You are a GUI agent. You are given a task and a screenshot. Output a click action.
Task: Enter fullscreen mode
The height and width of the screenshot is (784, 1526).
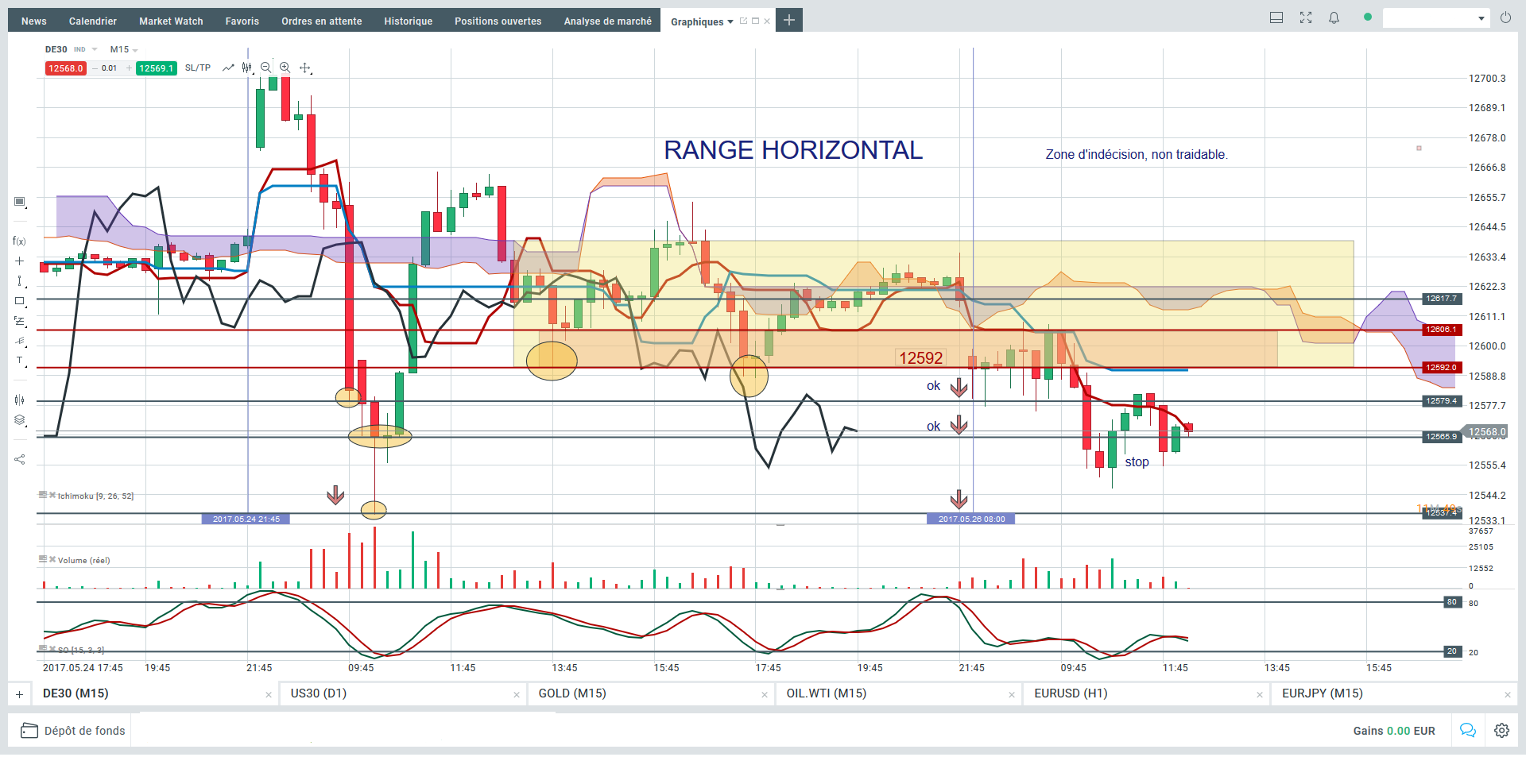[x=1306, y=17]
